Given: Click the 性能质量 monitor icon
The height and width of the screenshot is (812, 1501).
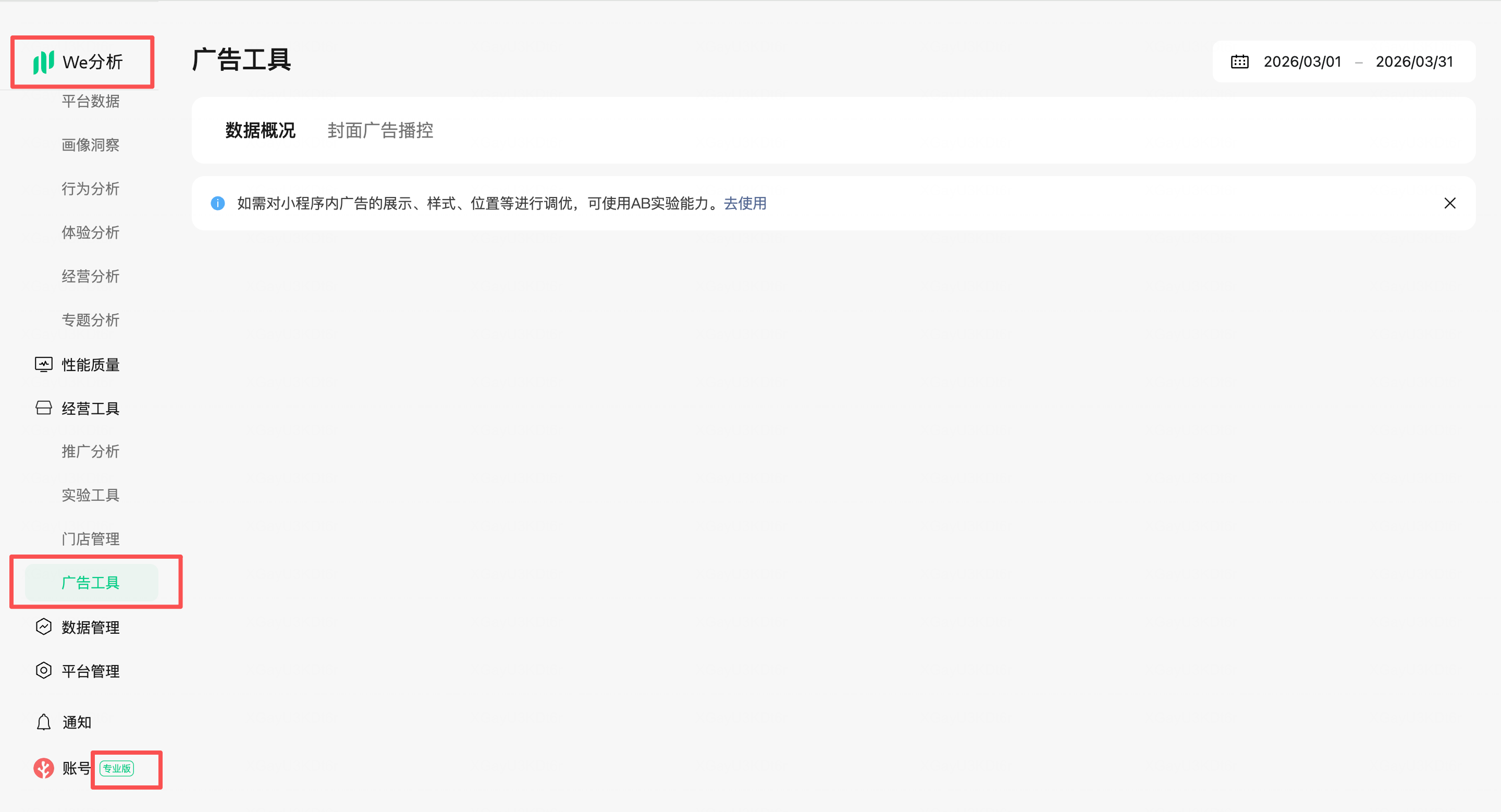Looking at the screenshot, I should (x=44, y=365).
